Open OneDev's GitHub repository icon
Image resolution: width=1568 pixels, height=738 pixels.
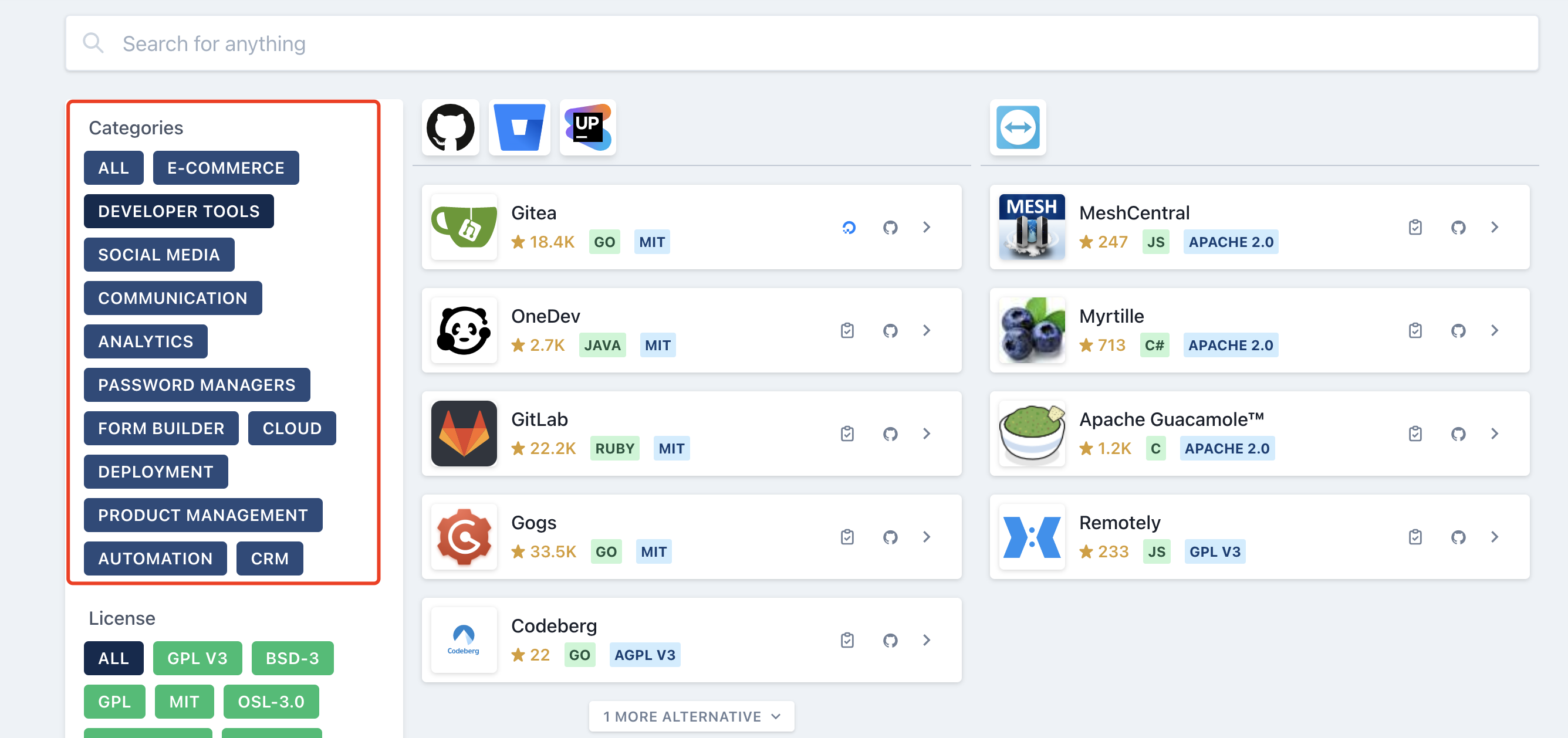coord(891,330)
